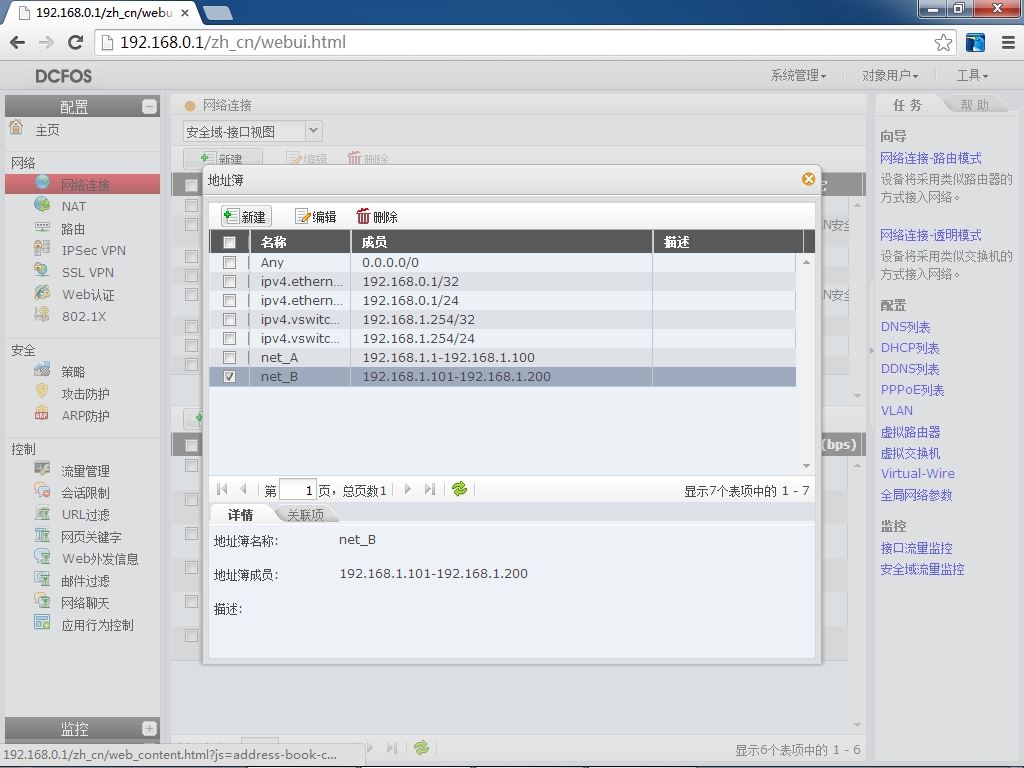
Task: Open the Virtual-Wire link
Action: 918,473
